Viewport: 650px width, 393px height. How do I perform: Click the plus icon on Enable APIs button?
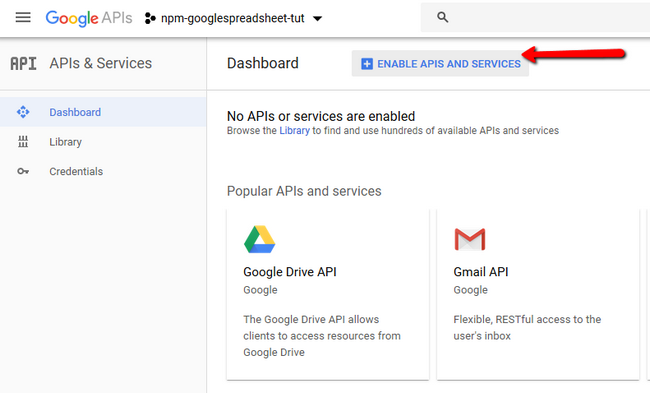point(367,64)
